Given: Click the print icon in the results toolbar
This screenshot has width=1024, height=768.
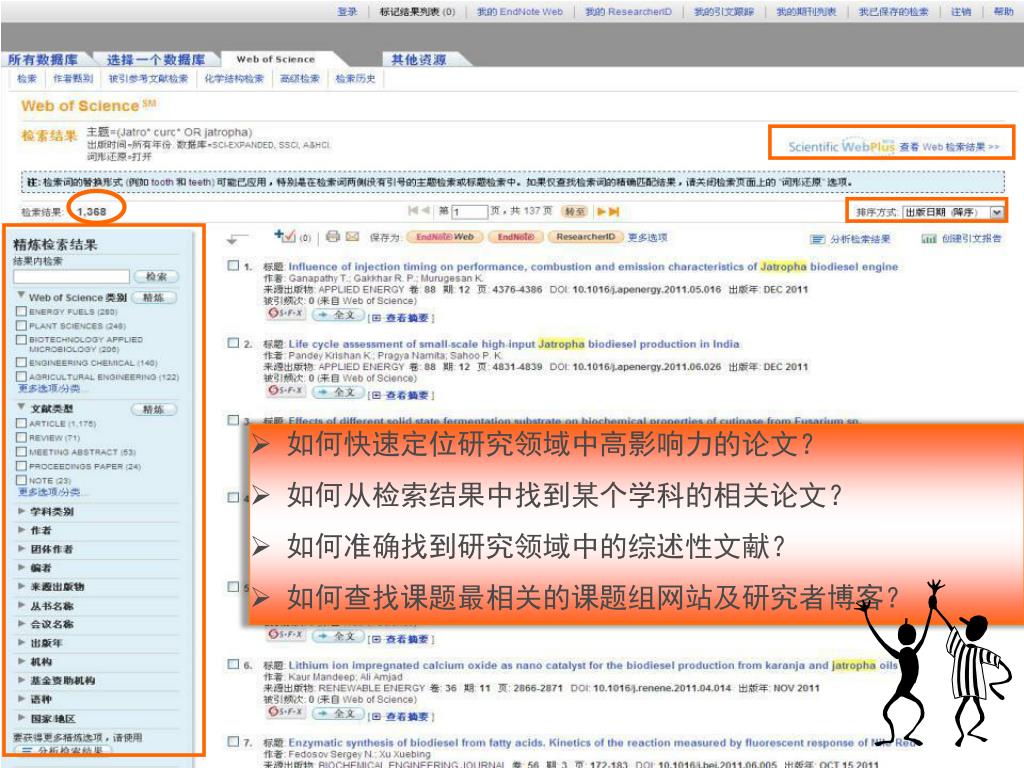Looking at the screenshot, I should tap(333, 236).
